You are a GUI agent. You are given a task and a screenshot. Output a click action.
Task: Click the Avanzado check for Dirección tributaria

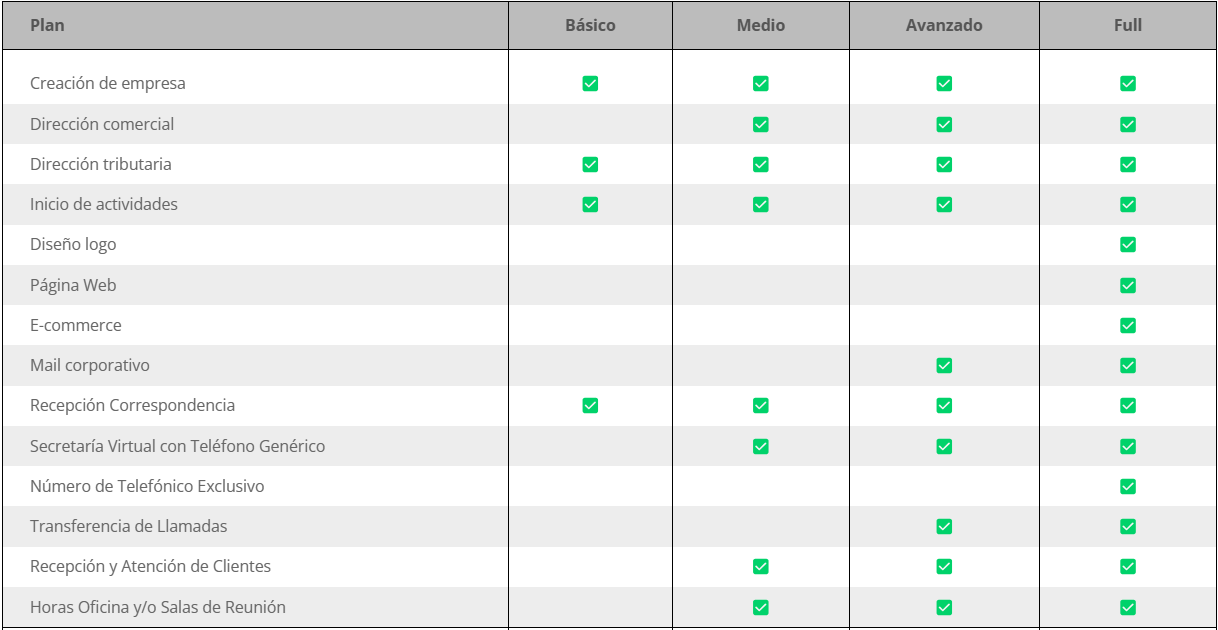pyautogui.click(x=944, y=164)
